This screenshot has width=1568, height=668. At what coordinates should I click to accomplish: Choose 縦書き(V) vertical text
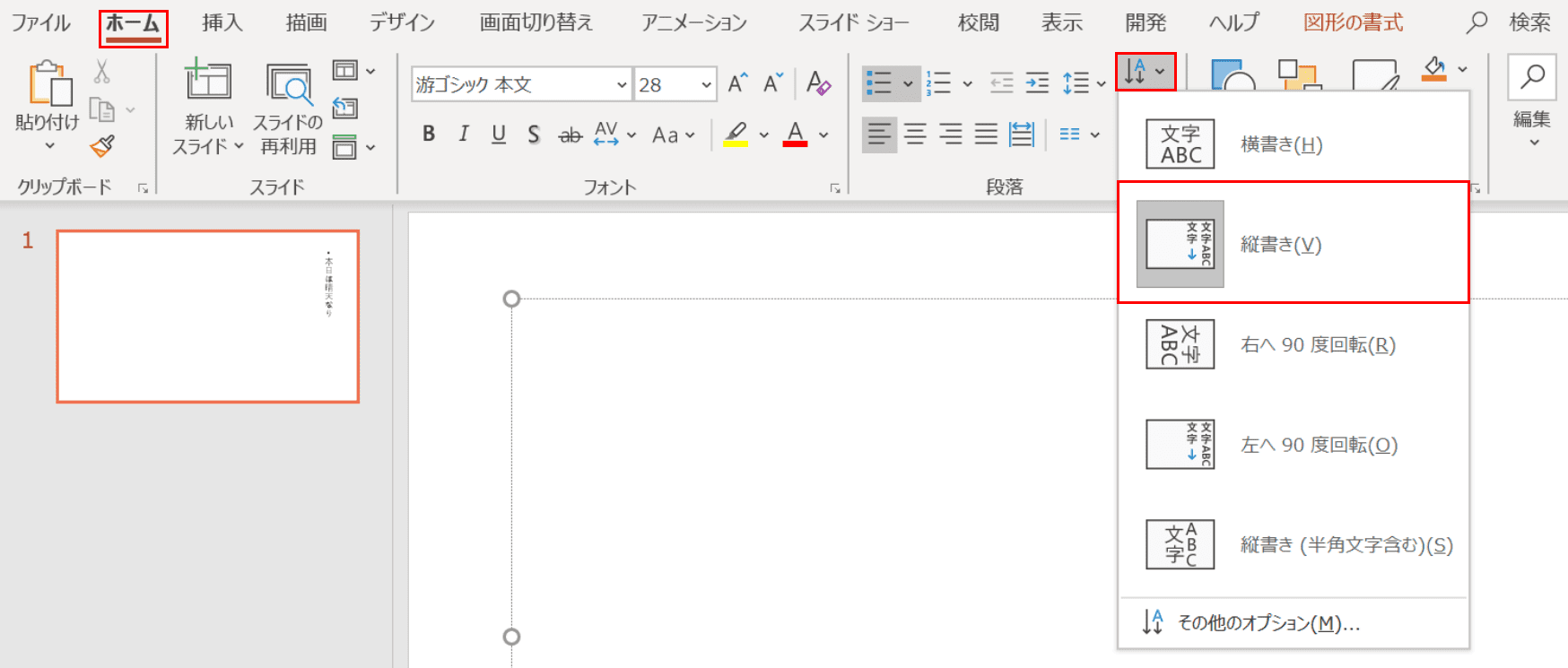pyautogui.click(x=1294, y=243)
